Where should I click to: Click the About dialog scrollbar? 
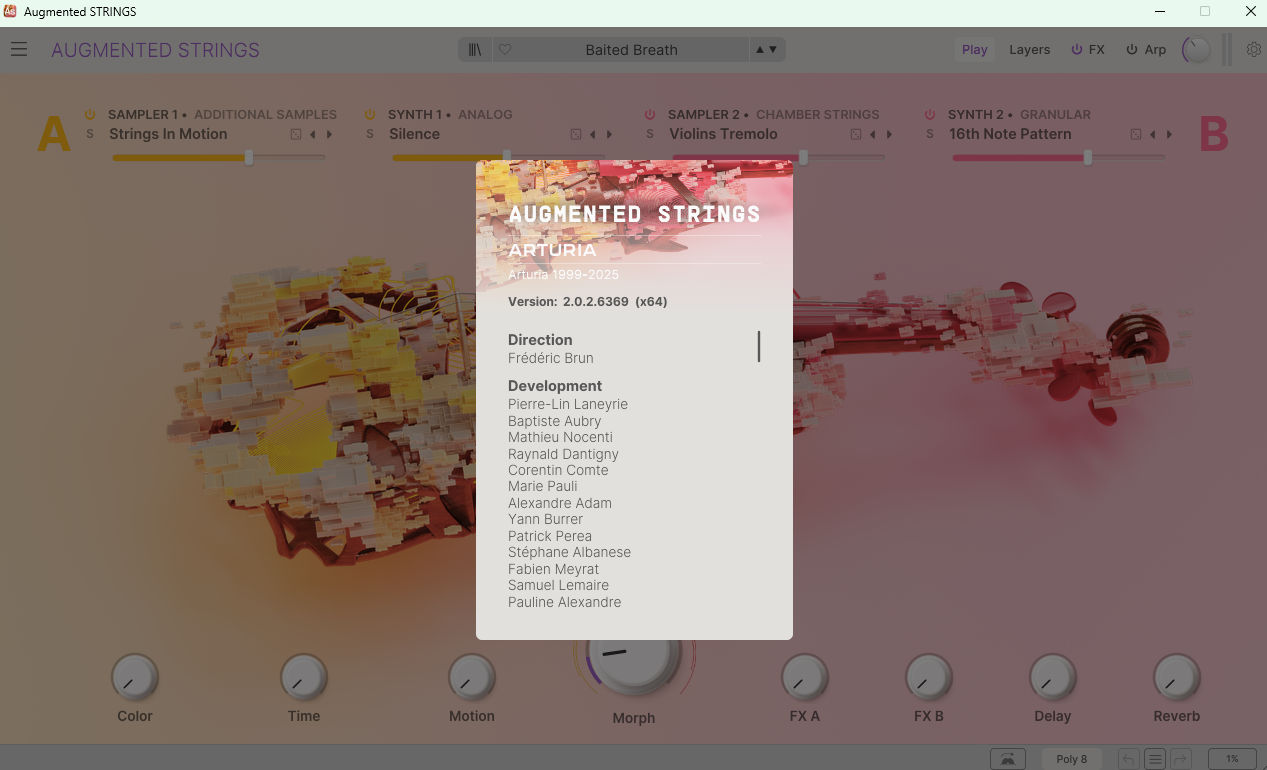(x=759, y=346)
